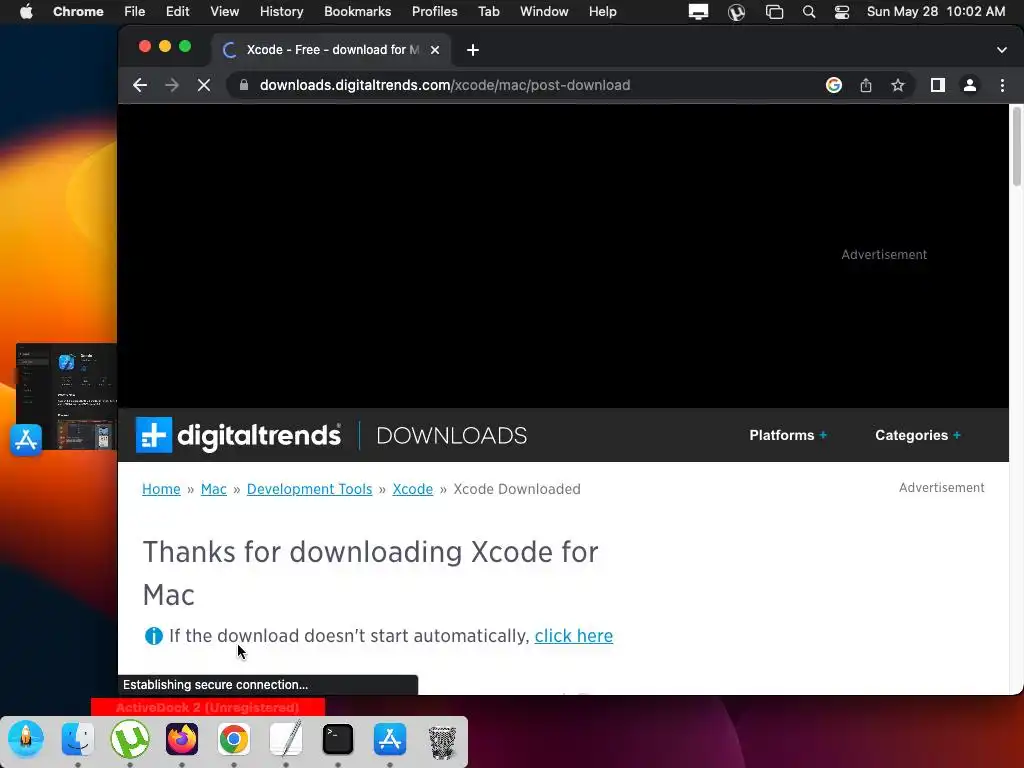Click the App Store icon beside thumbnail
Image resolution: width=1024 pixels, height=768 pixels.
[x=26, y=440]
